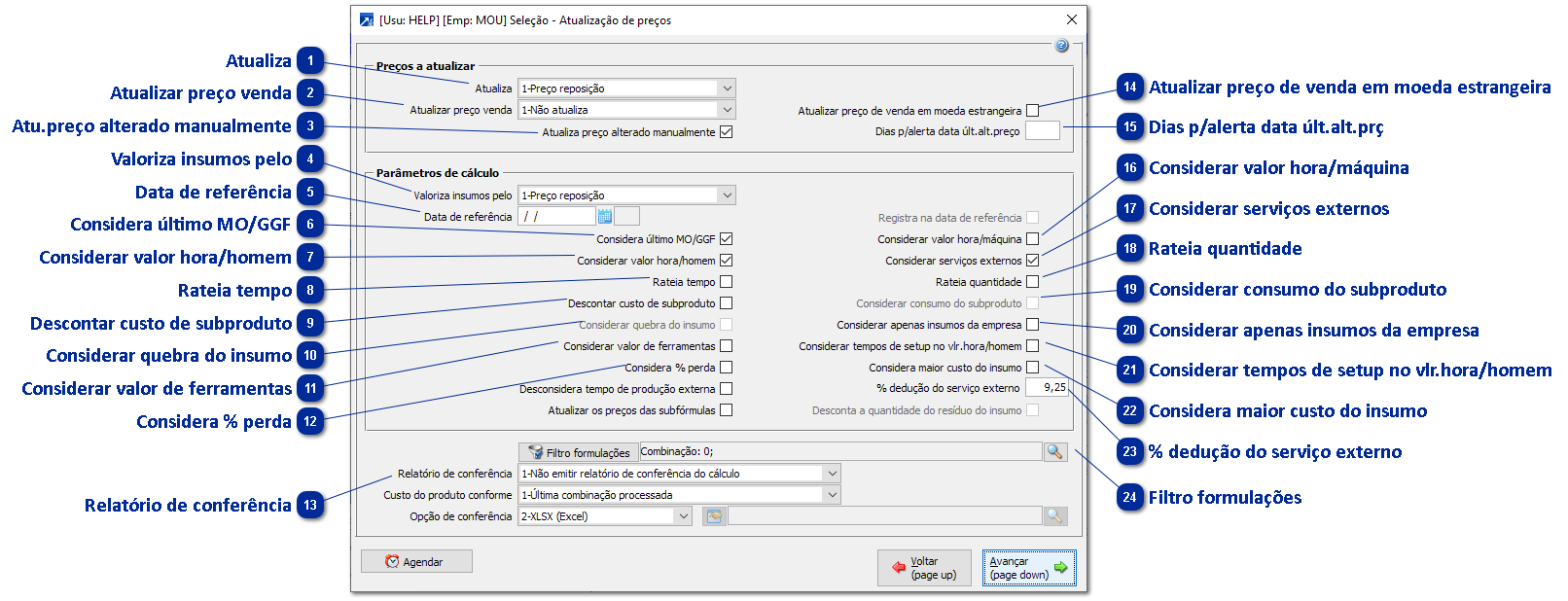
Task: Click the folder icon beside Opção de conferência
Action: [715, 516]
